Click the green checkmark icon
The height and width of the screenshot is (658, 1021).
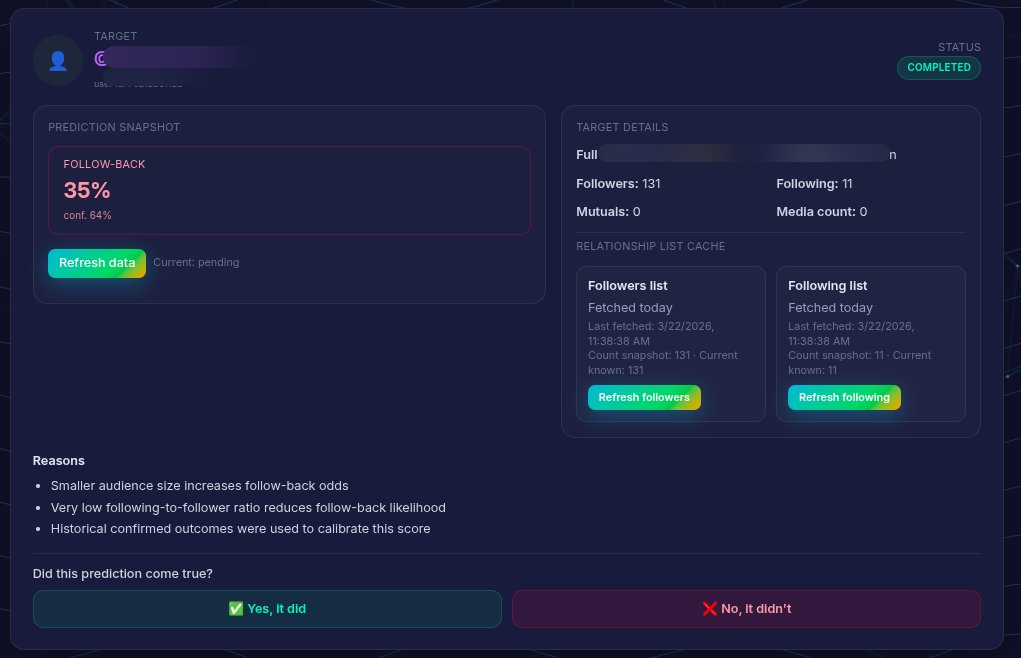click(236, 609)
